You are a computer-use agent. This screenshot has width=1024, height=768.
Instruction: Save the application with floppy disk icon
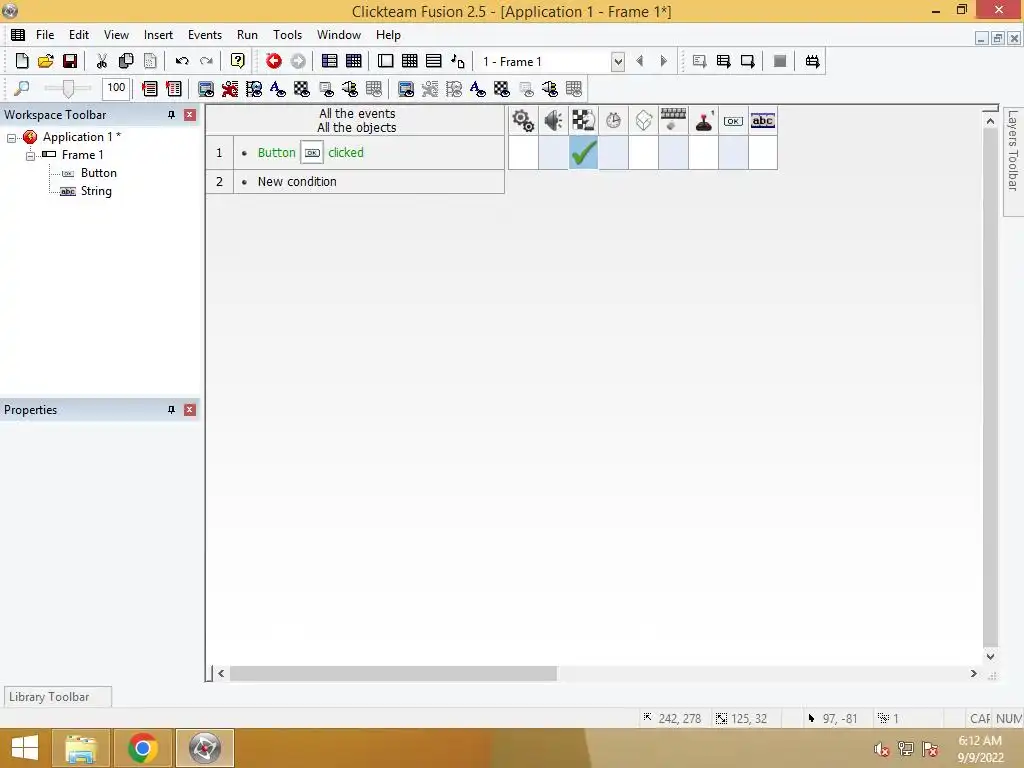pyautogui.click(x=70, y=61)
